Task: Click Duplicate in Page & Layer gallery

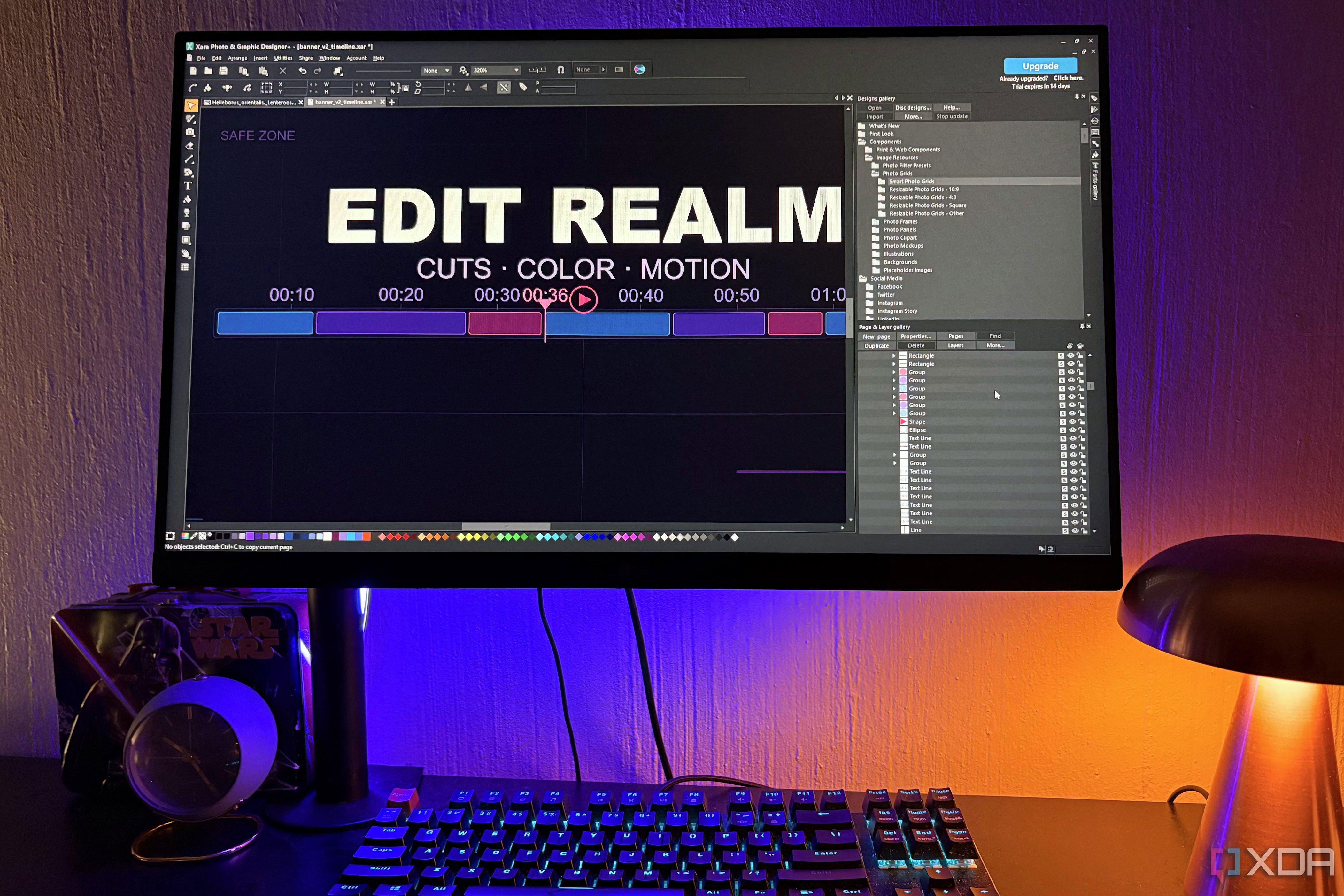Action: coord(877,346)
